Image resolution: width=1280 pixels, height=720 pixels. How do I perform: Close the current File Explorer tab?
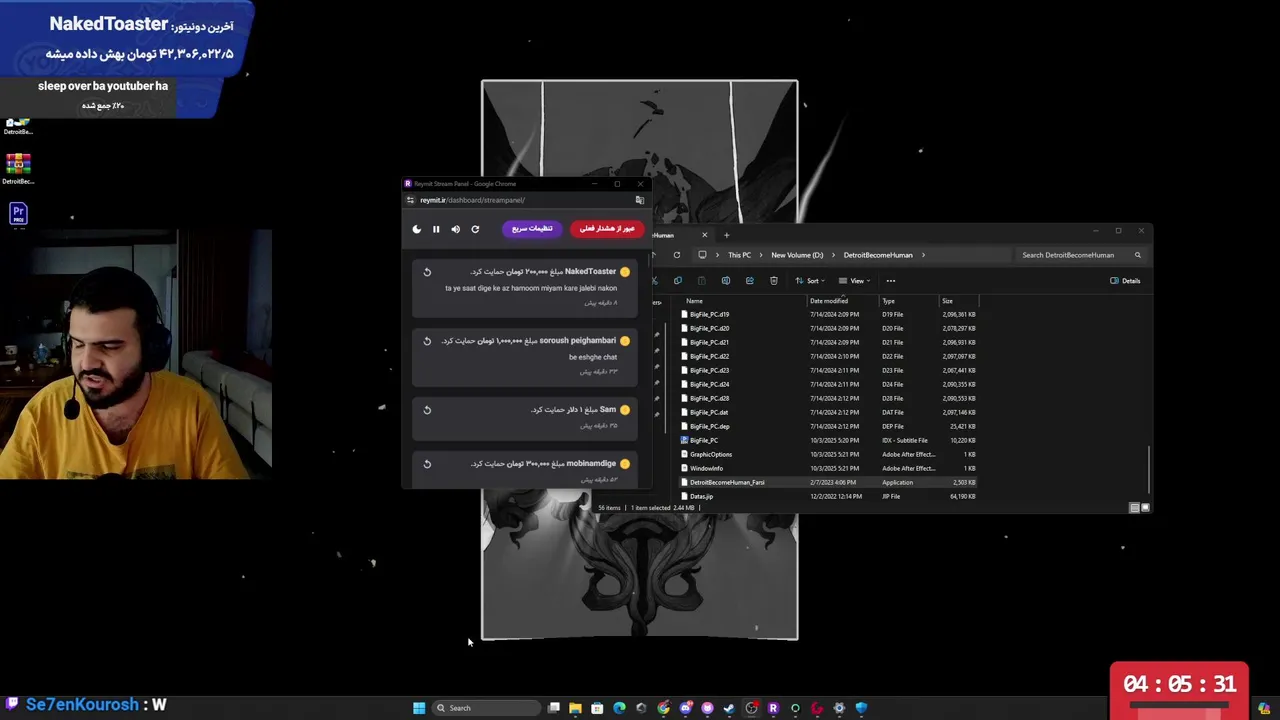point(704,235)
